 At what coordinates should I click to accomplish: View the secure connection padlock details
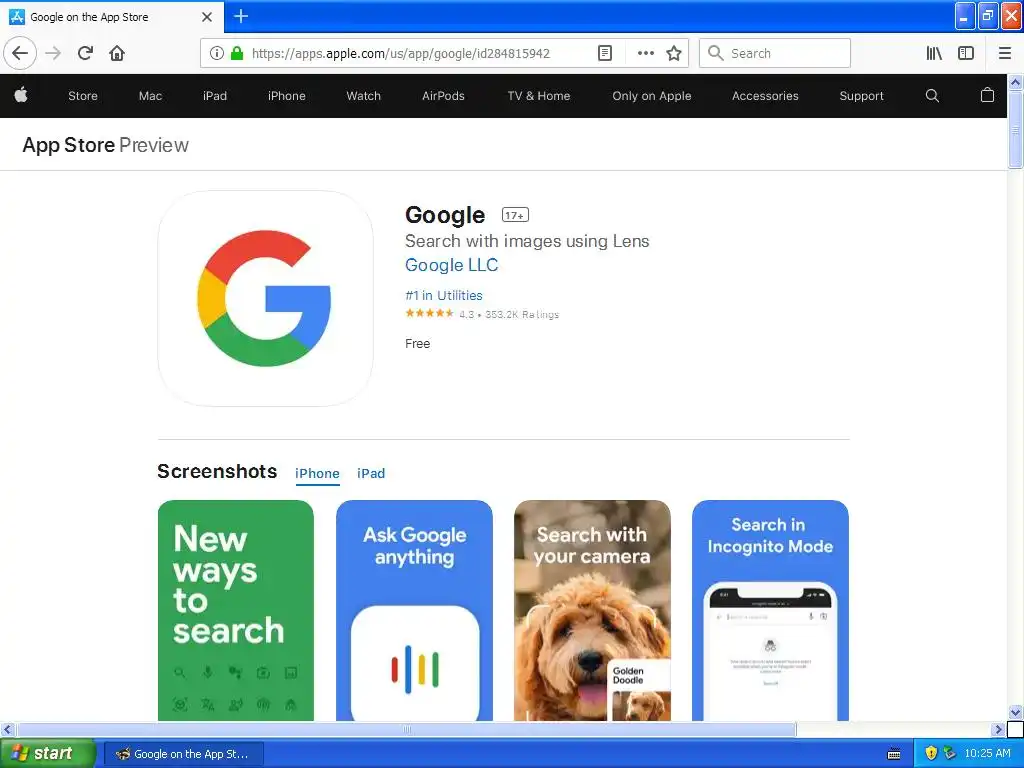tap(237, 53)
